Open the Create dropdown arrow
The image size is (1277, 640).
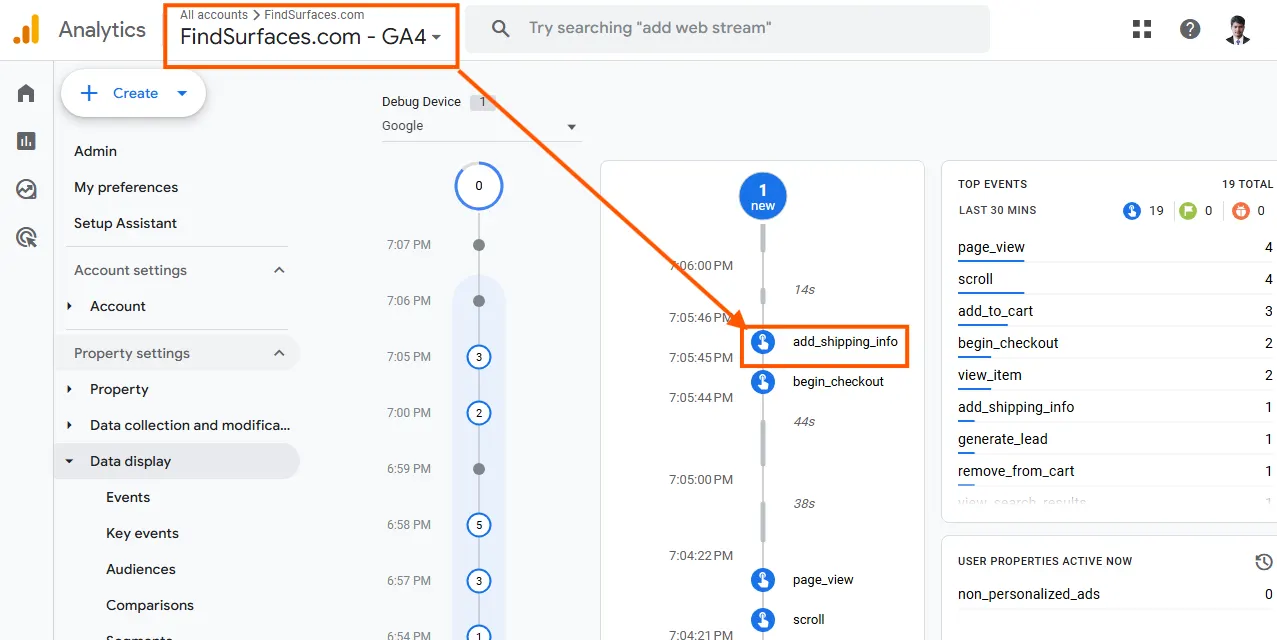(182, 93)
